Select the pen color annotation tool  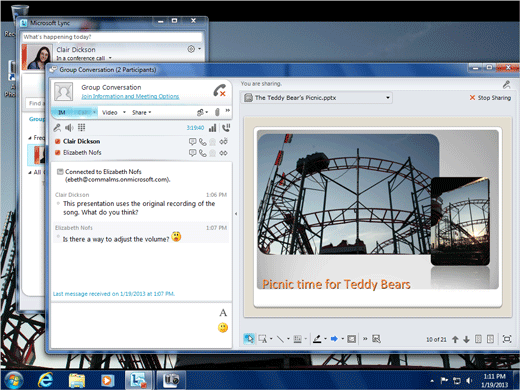(317, 339)
